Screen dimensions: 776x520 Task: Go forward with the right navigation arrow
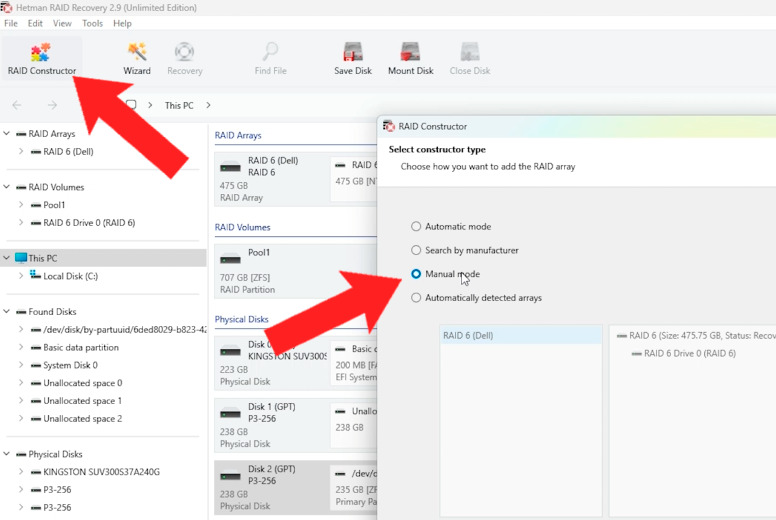[52, 105]
